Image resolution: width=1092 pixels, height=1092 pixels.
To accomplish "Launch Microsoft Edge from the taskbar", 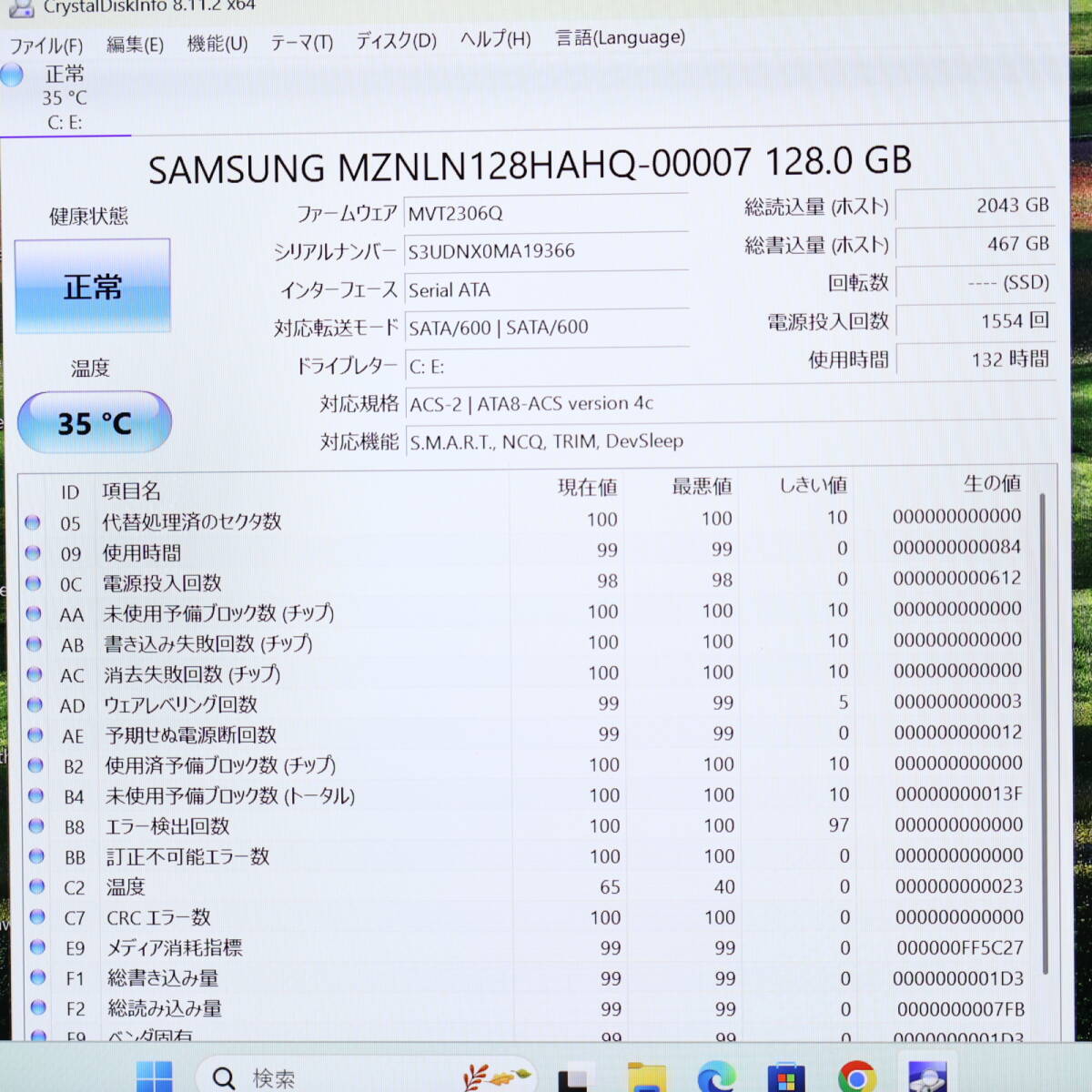I will (716, 1077).
